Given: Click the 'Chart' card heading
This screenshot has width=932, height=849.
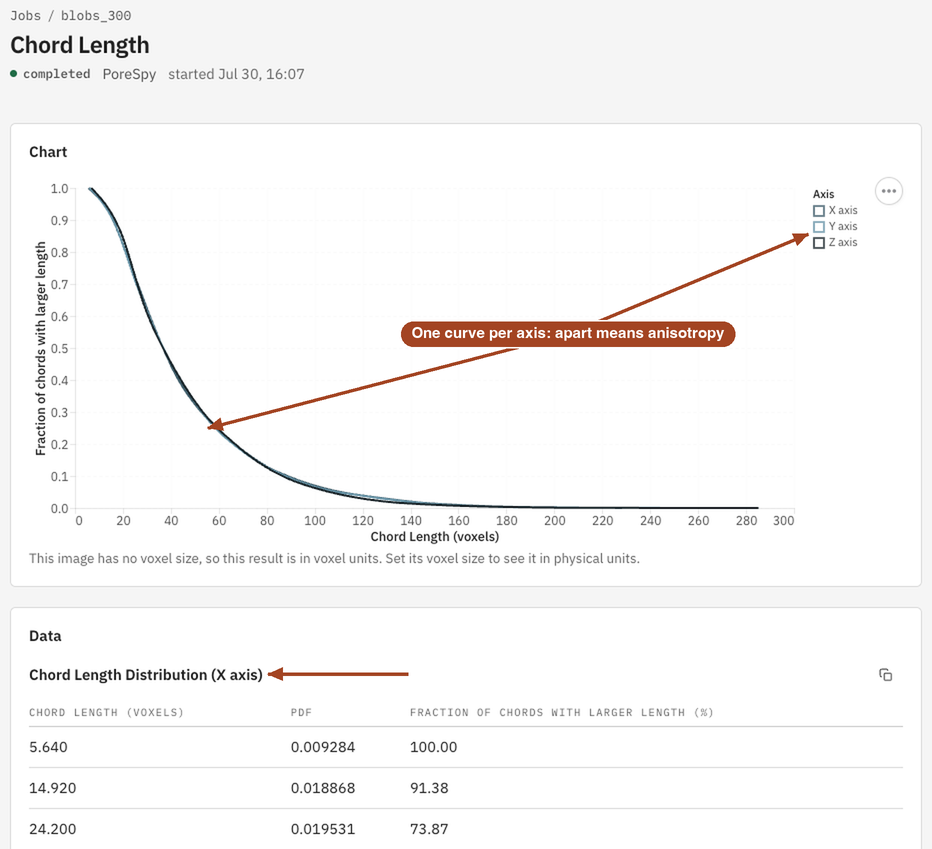Looking at the screenshot, I should [48, 152].
